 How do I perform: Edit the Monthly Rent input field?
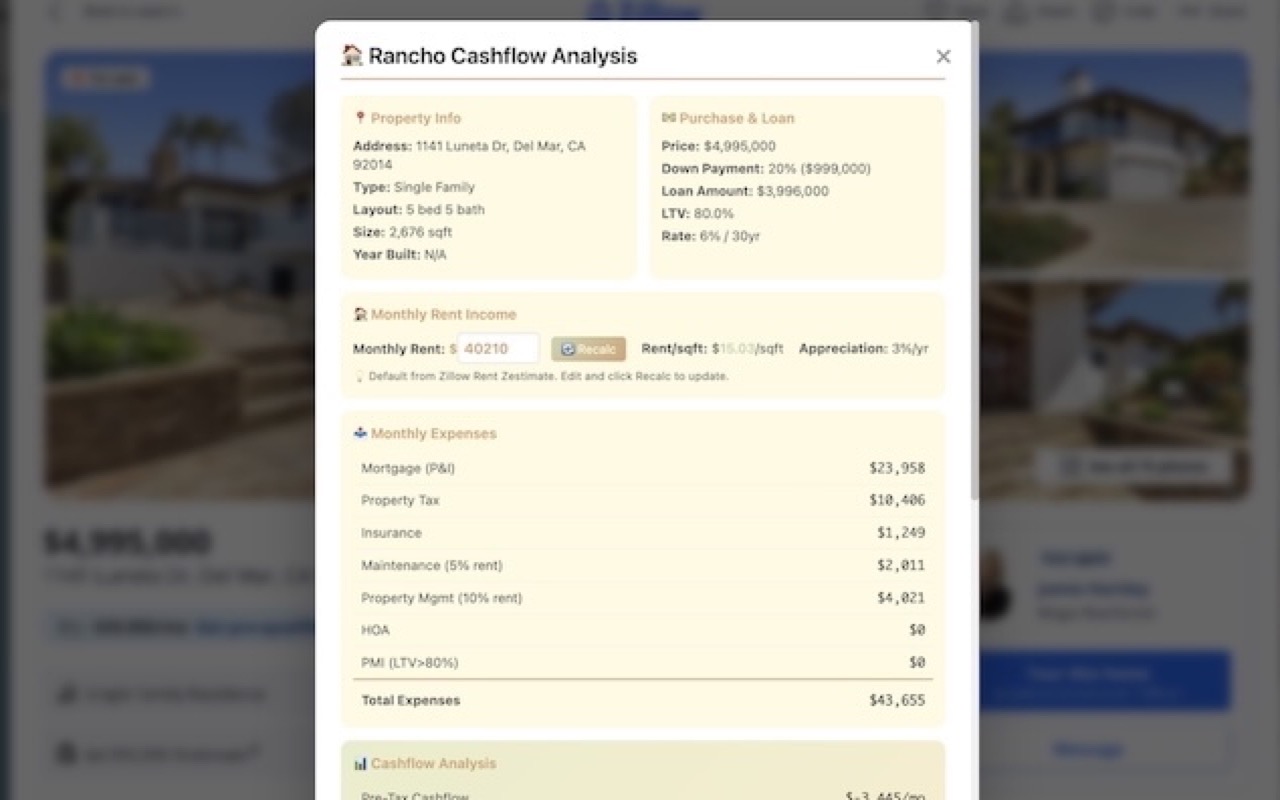(x=498, y=348)
